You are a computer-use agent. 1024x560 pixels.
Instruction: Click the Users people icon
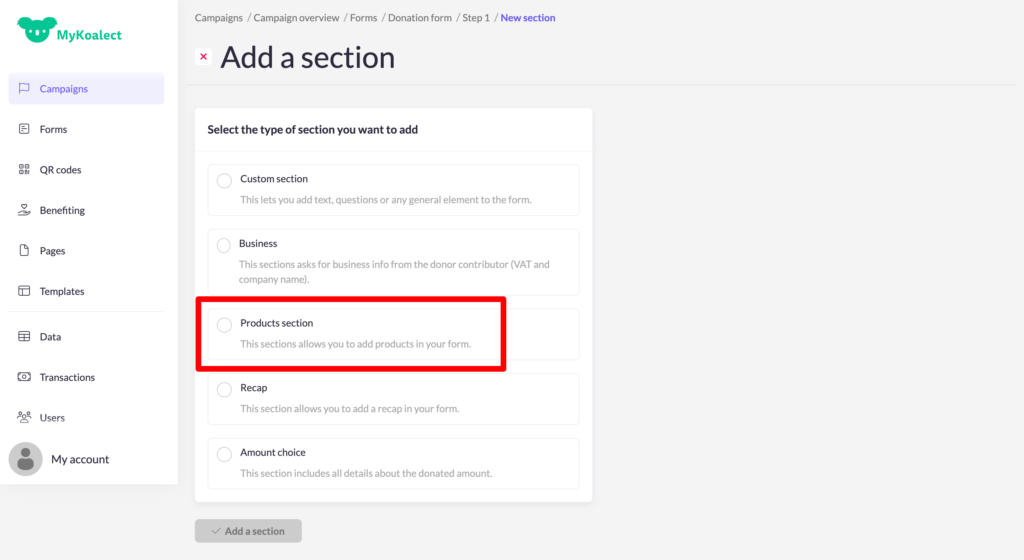24,417
